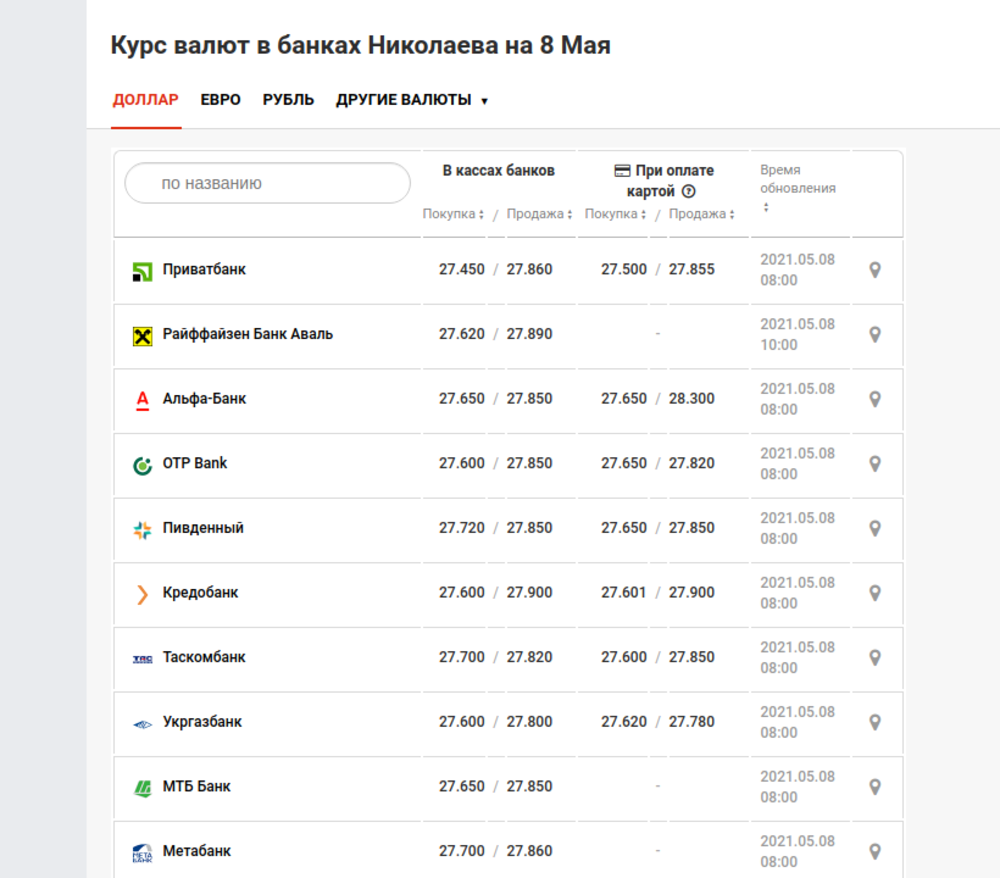Open Райффайзен Банк Аваль link

tap(247, 334)
